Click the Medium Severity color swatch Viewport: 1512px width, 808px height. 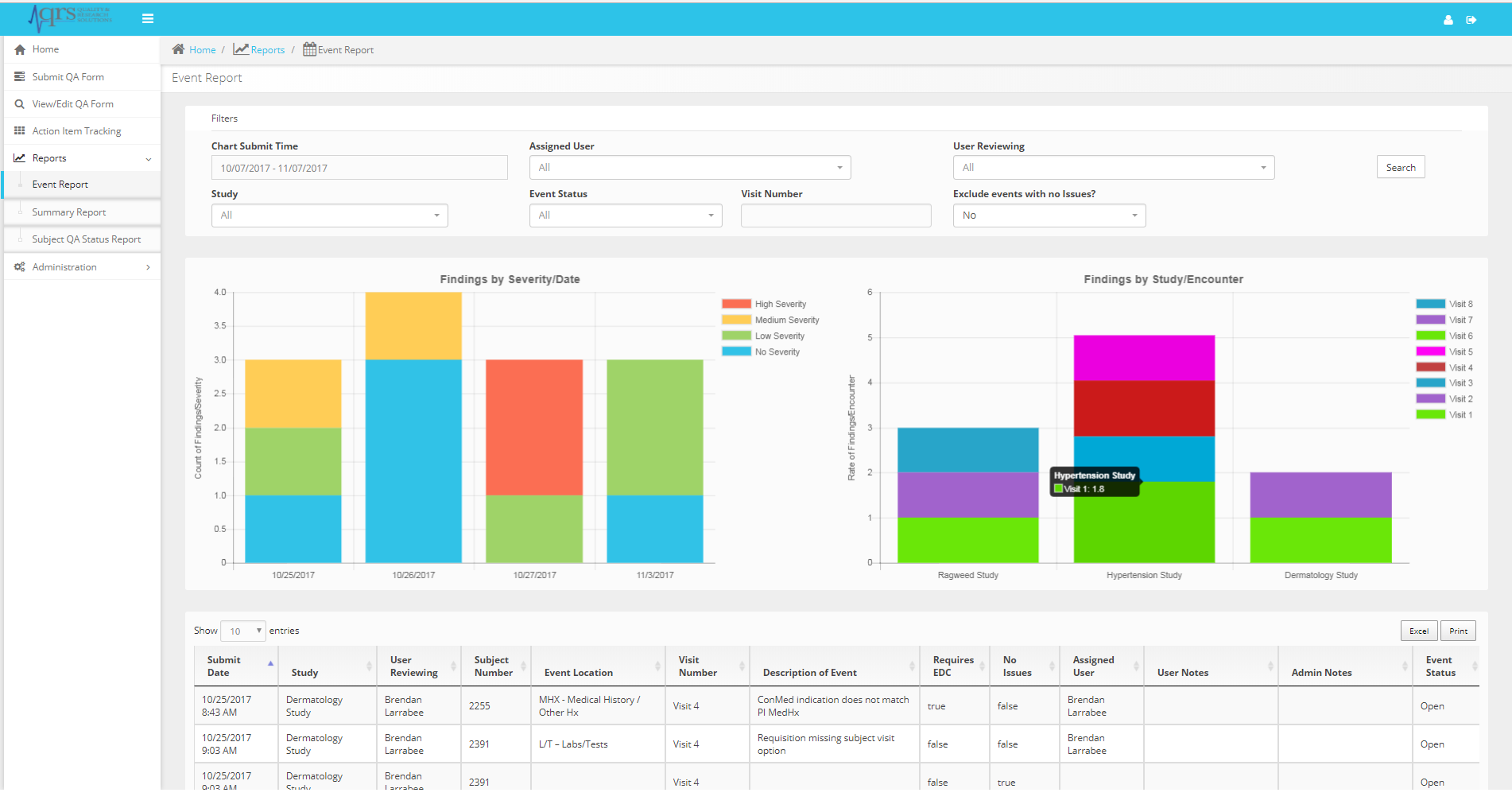[736, 320]
